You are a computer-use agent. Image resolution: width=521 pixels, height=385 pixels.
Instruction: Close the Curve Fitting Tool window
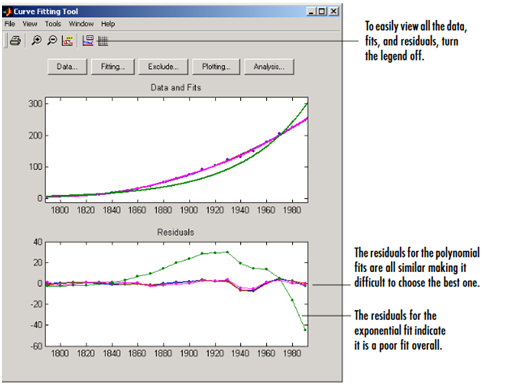coord(334,12)
